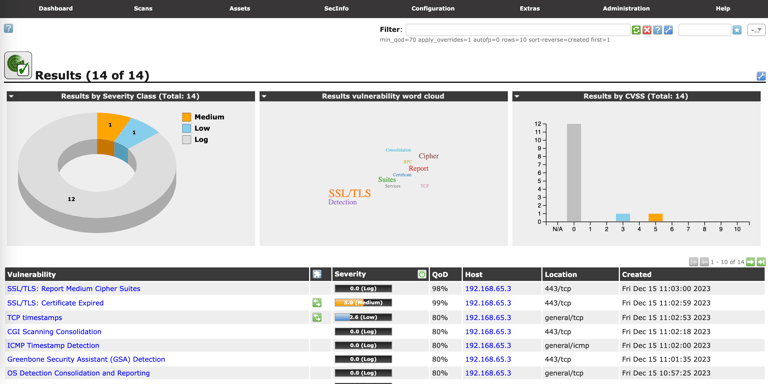
Task: Open ICMP Timestamp Detection result
Action: (53, 345)
